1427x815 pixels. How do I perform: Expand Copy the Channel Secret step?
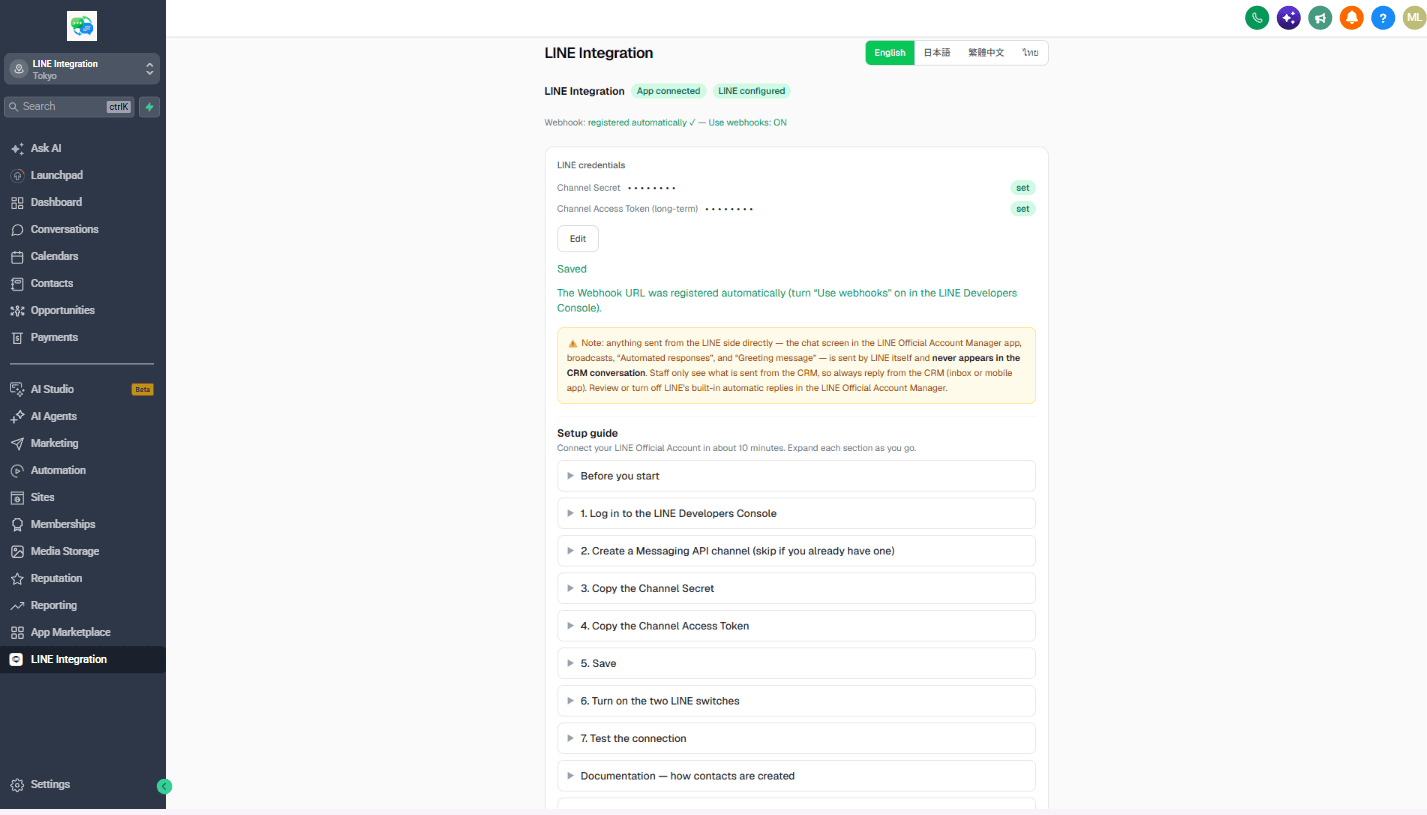pyautogui.click(x=796, y=588)
